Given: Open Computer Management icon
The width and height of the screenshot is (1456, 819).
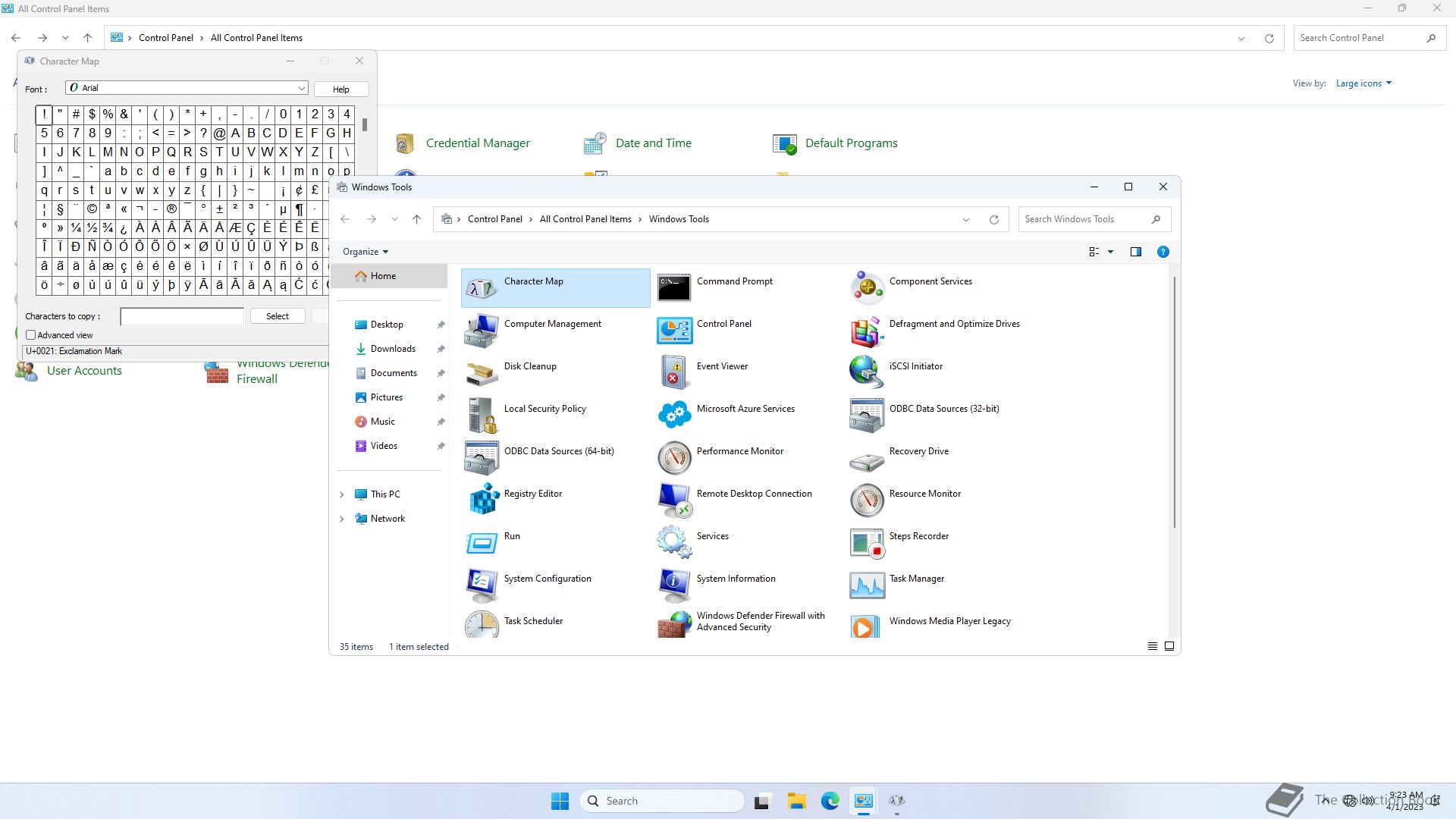Looking at the screenshot, I should pyautogui.click(x=482, y=330).
